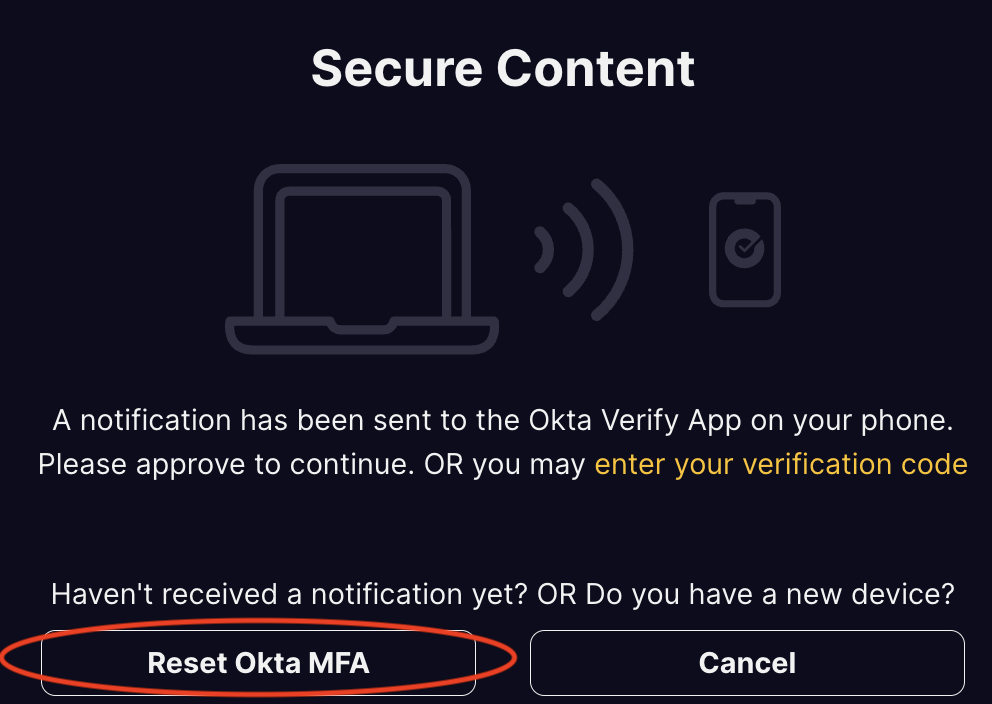Click the smallest signal wave arc
The width and height of the screenshot is (992, 704).
545,250
